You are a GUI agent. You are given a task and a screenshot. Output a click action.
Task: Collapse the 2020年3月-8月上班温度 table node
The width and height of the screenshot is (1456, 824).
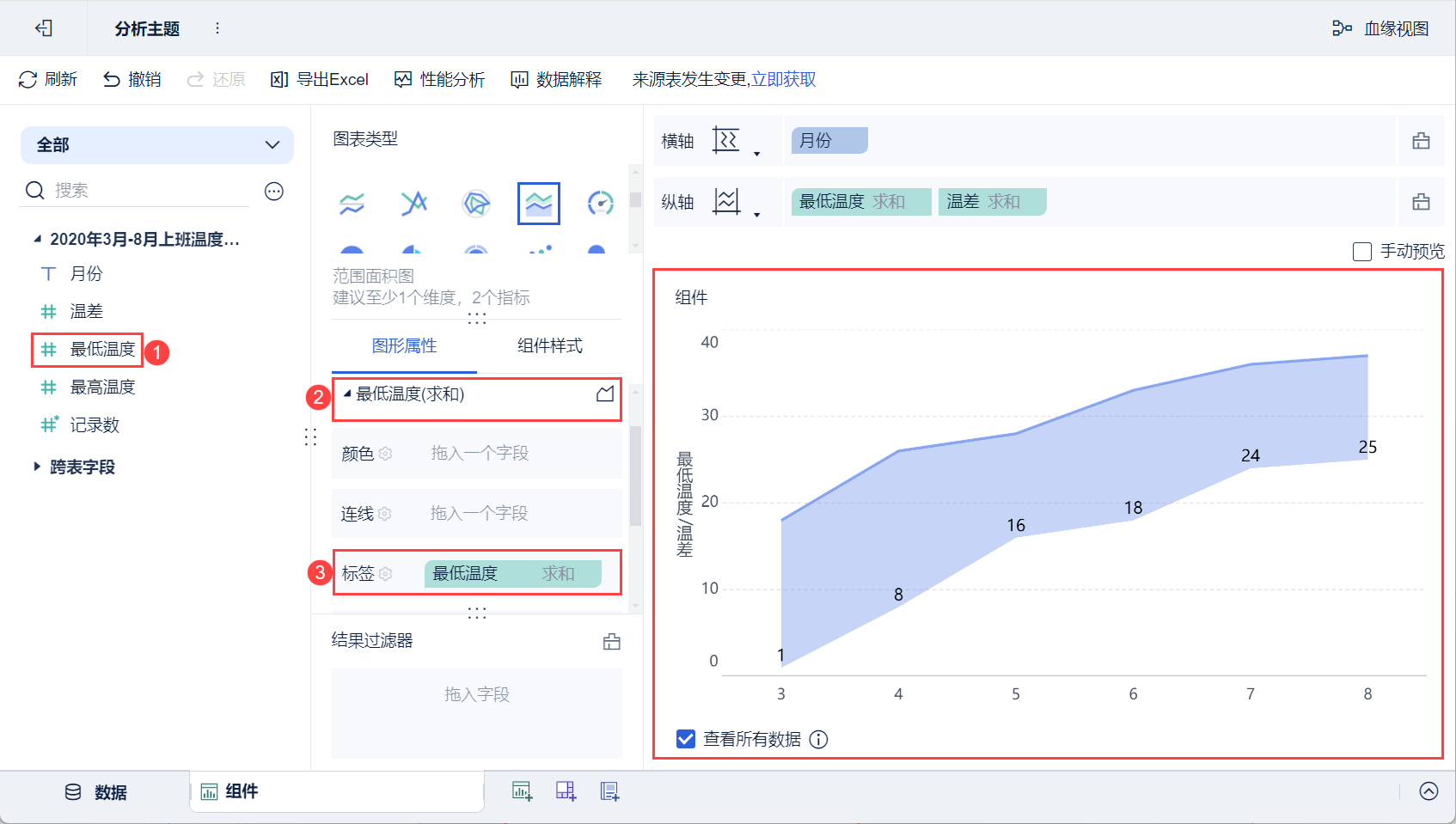click(37, 239)
